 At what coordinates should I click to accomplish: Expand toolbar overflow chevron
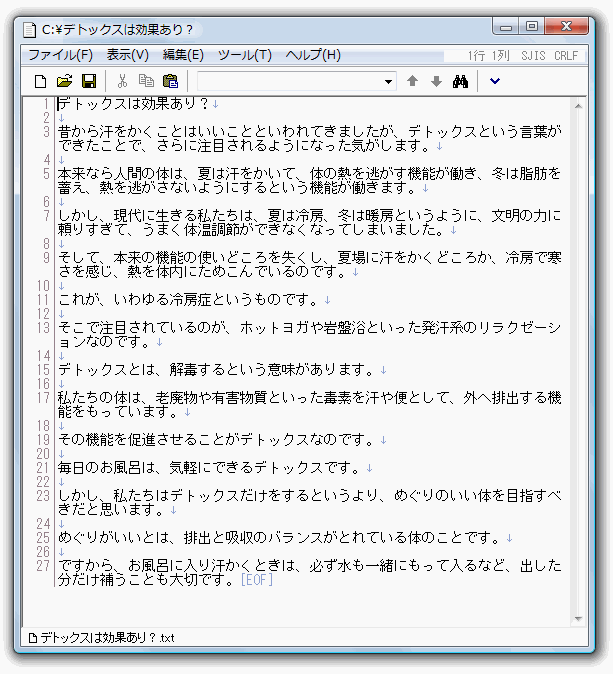[x=495, y=81]
